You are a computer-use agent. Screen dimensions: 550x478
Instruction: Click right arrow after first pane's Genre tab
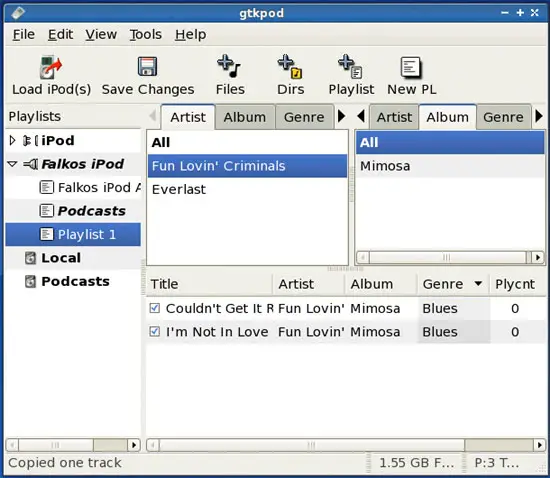341,116
